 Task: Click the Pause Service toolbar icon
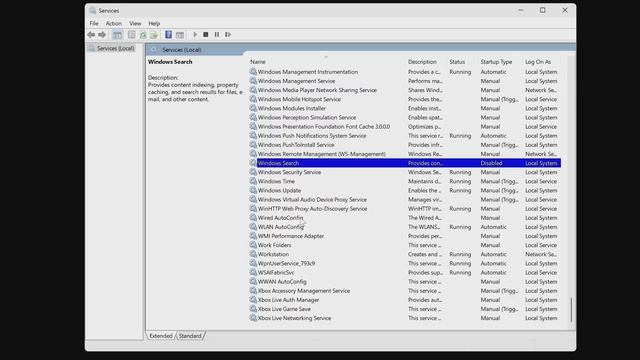click(217, 35)
